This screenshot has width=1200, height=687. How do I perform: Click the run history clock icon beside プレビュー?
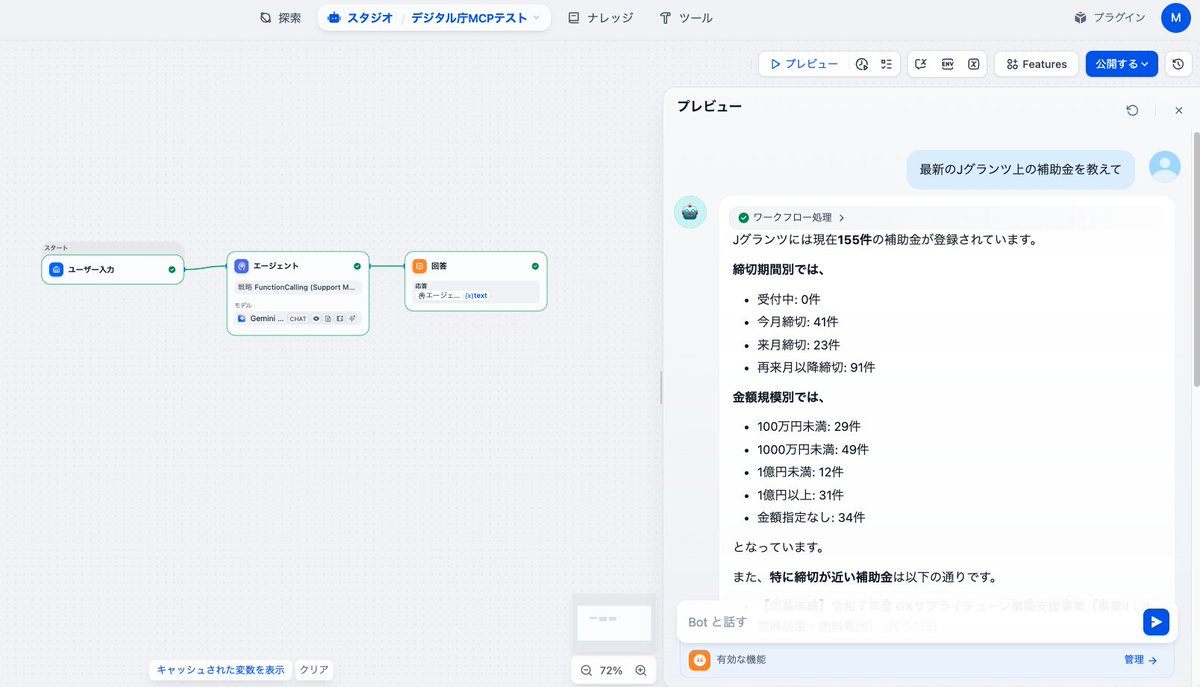coord(862,63)
